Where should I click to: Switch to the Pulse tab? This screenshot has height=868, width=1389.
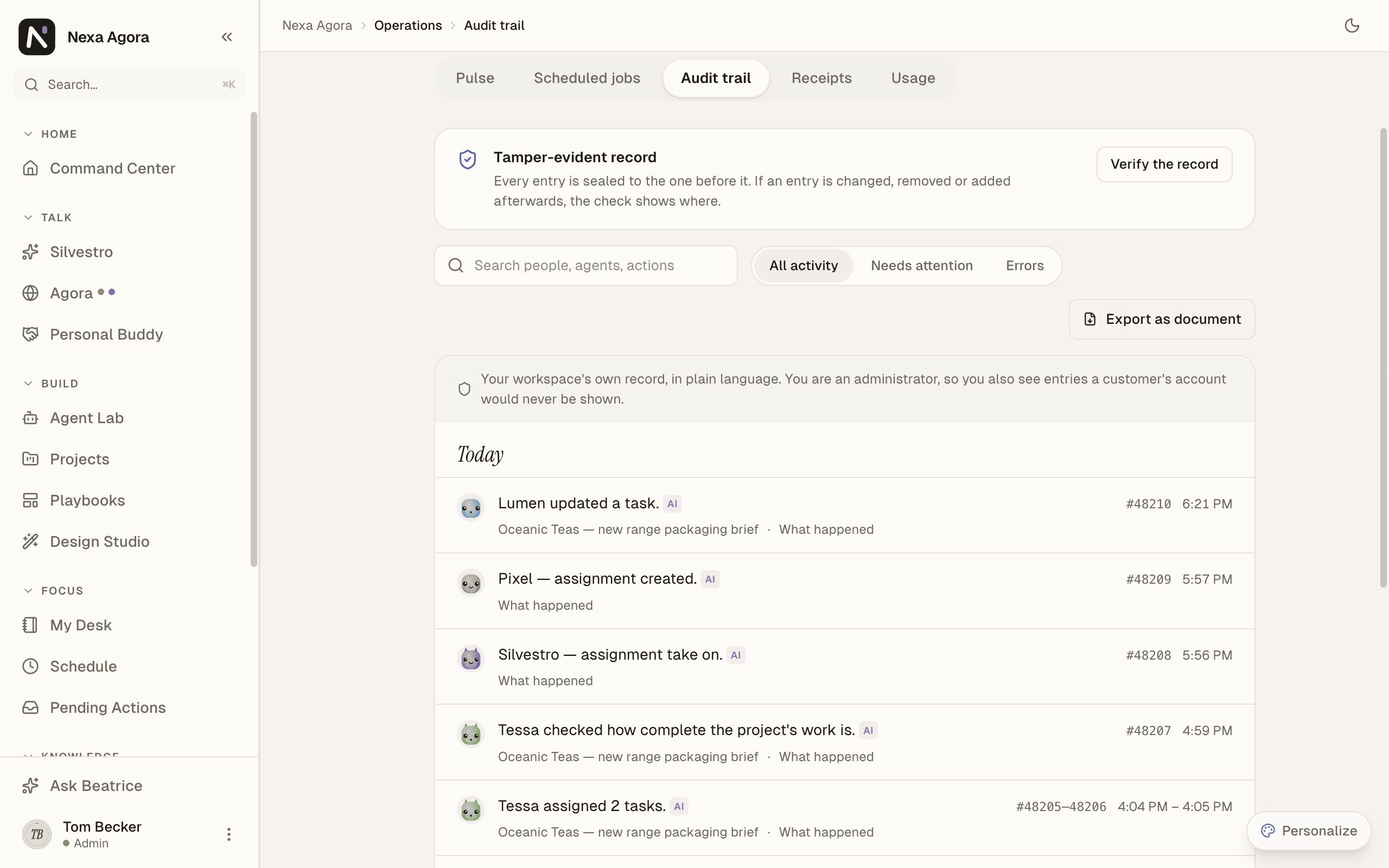(475, 78)
